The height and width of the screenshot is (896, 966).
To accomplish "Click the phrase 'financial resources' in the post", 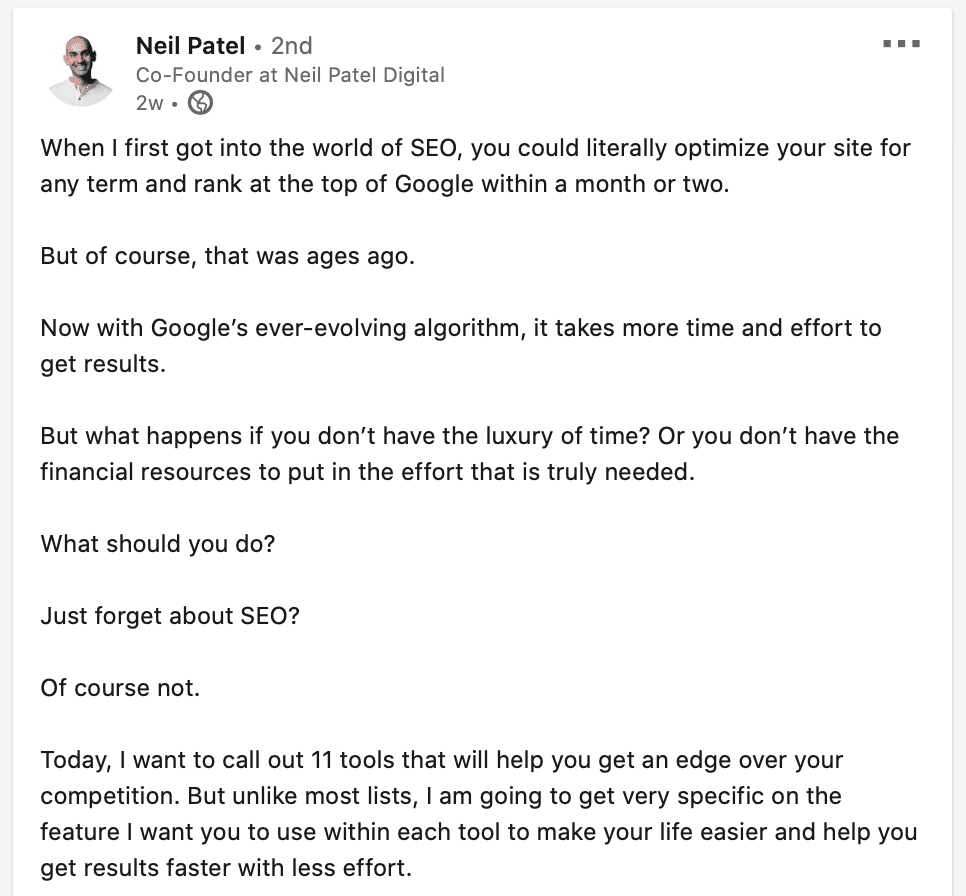I will 146,471.
